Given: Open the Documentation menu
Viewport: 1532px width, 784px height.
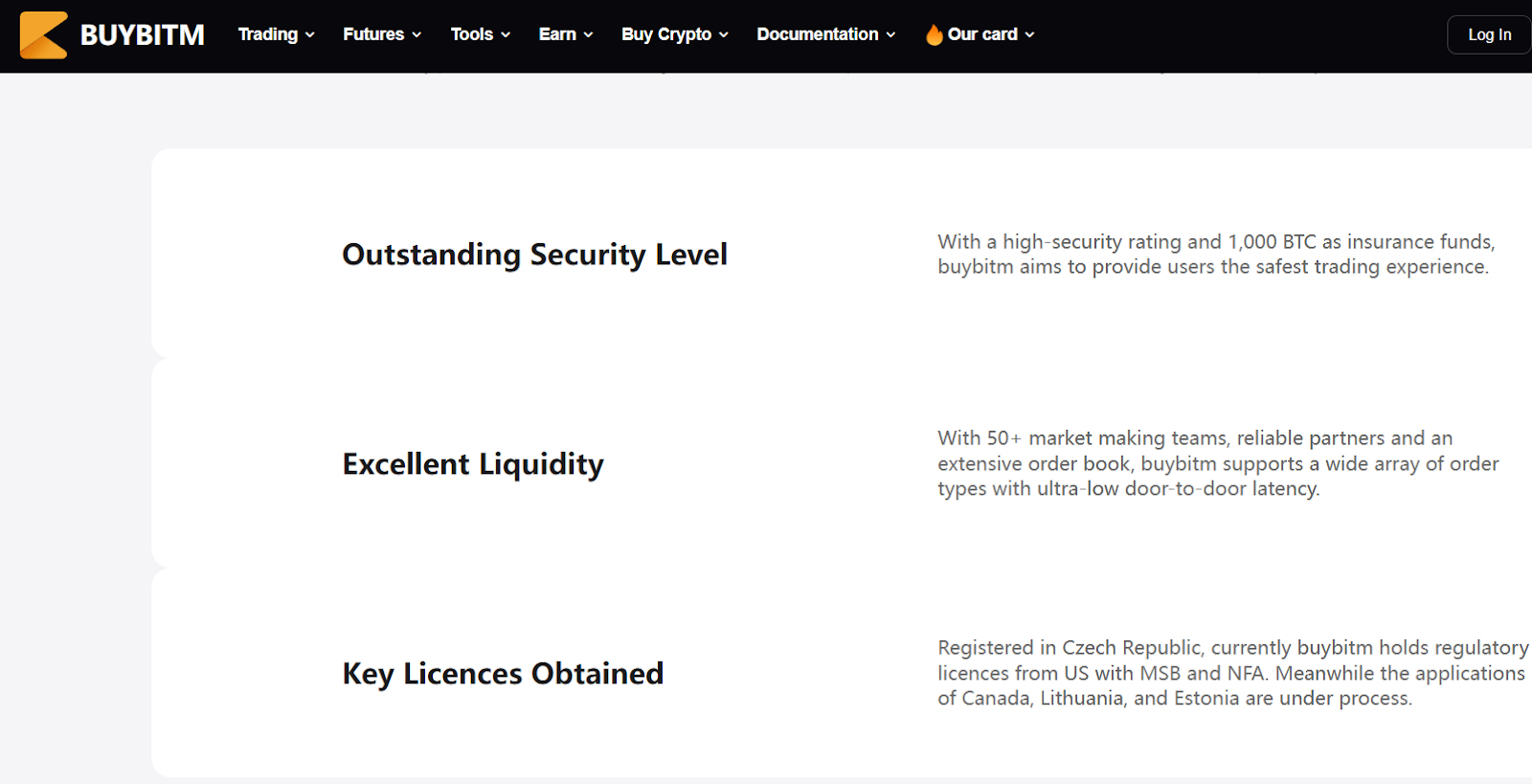Looking at the screenshot, I should click(x=818, y=34).
